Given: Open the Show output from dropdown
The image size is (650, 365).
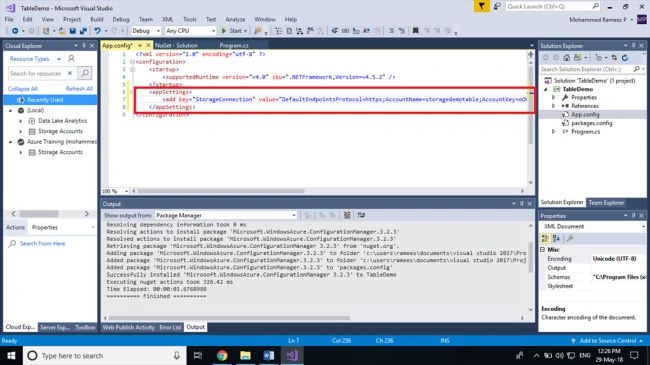Looking at the screenshot, I should [x=226, y=215].
